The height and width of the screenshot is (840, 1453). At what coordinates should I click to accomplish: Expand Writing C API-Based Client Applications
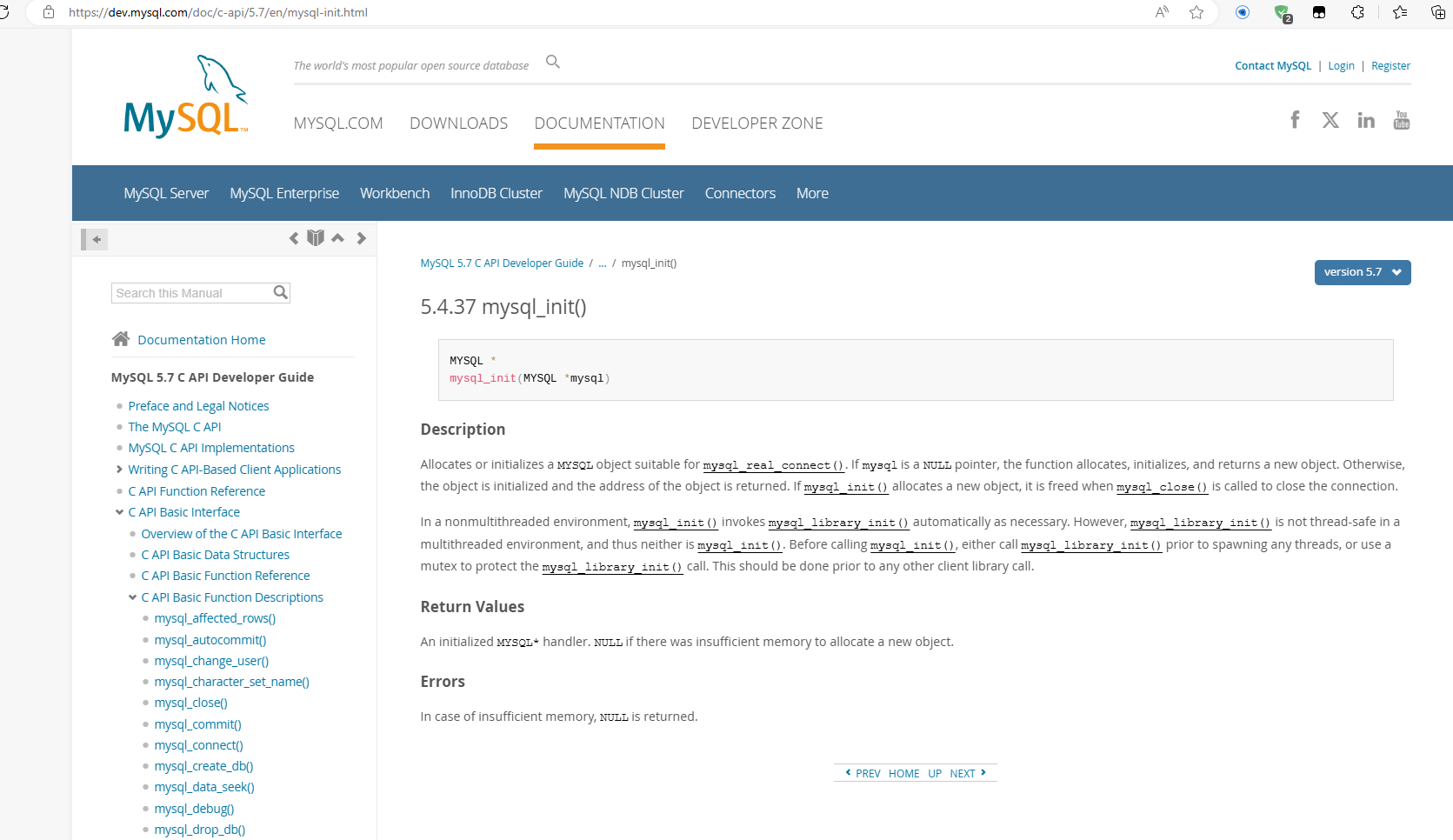(x=119, y=470)
